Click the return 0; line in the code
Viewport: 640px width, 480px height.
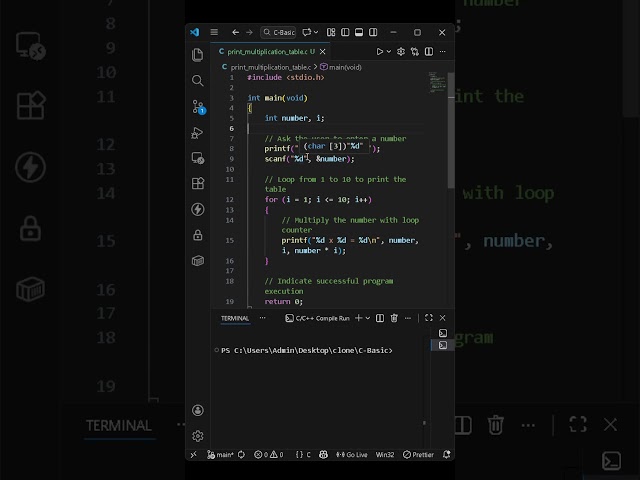(x=284, y=301)
